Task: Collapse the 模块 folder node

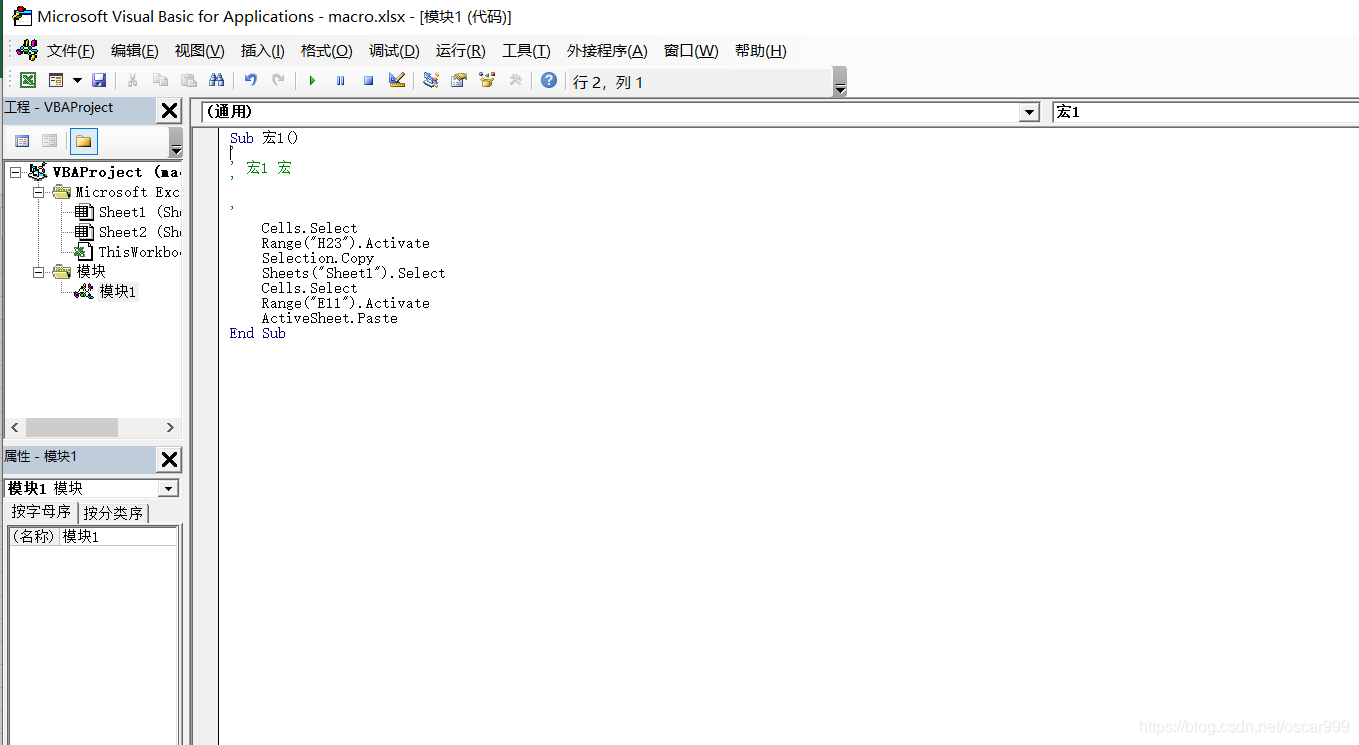Action: pyautogui.click(x=38, y=271)
